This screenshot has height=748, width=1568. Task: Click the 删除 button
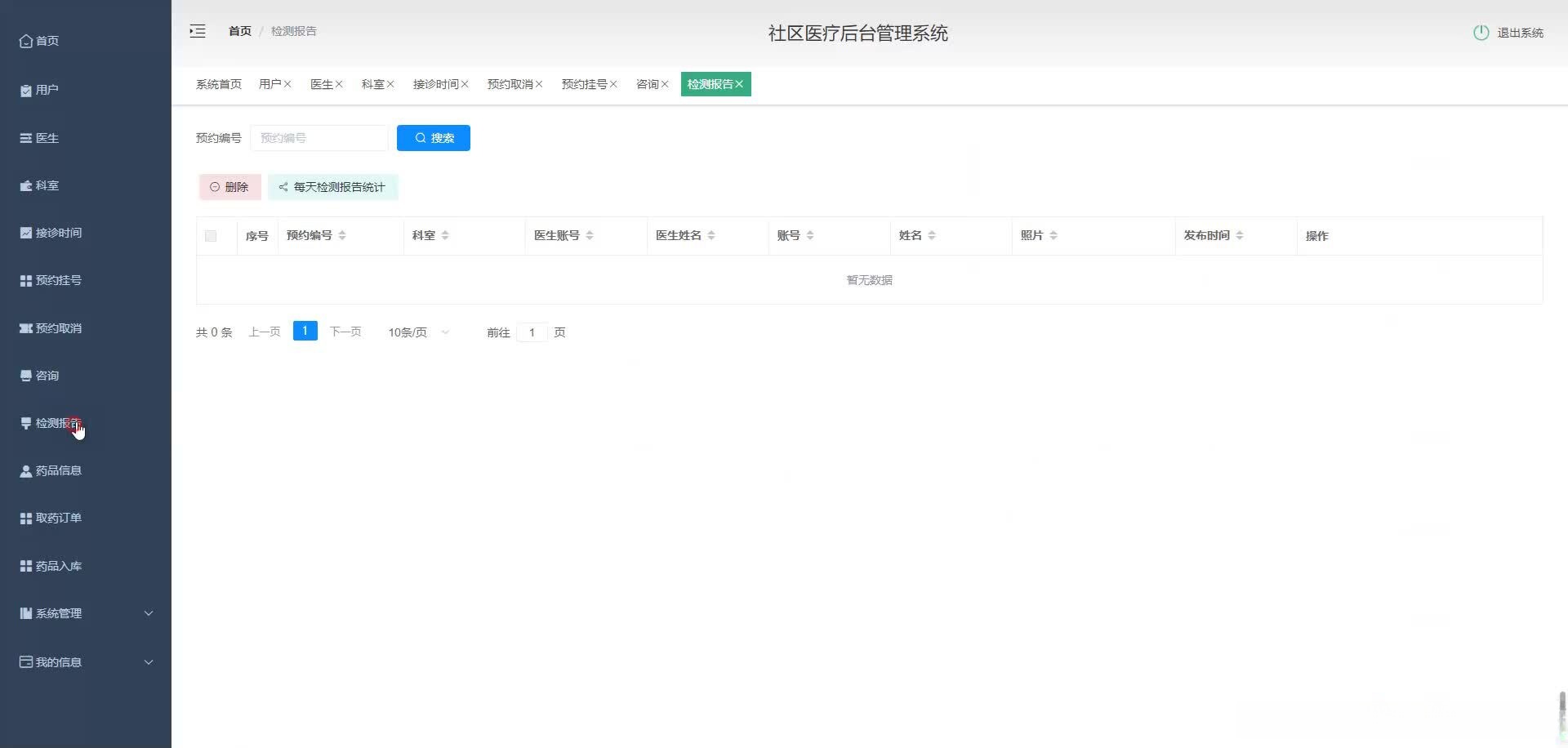point(229,186)
